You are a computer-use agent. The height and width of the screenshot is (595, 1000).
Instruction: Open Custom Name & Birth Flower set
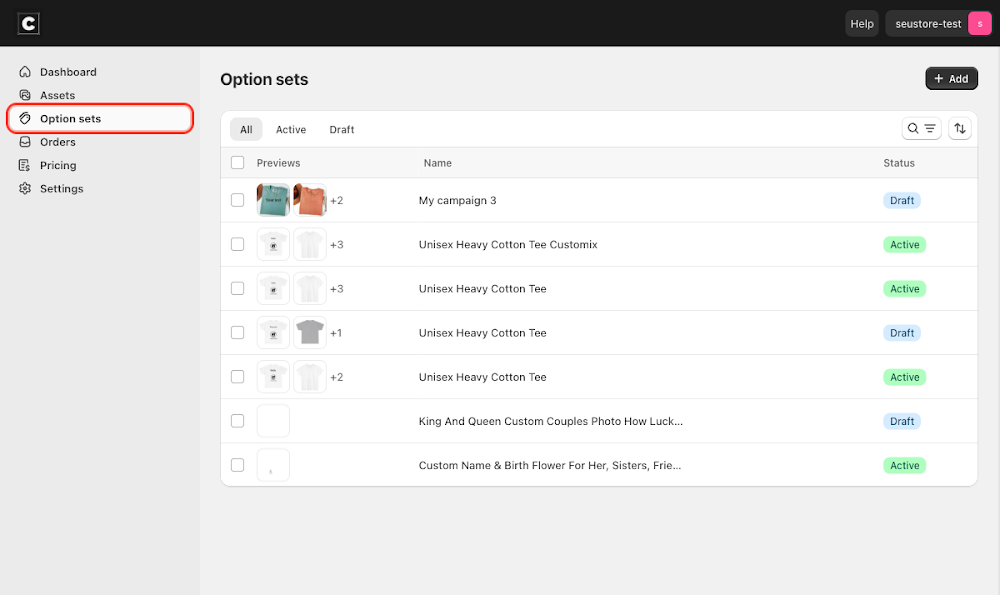[x=550, y=465]
